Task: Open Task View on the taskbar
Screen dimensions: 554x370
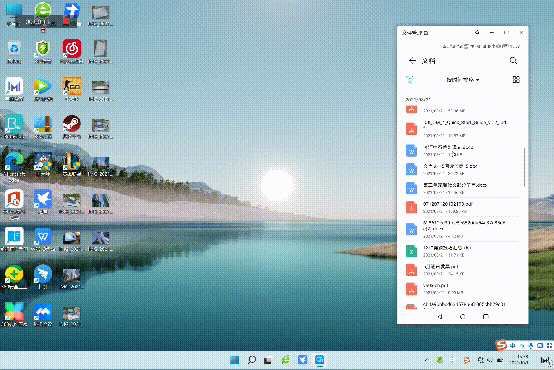Action: tap(268, 360)
